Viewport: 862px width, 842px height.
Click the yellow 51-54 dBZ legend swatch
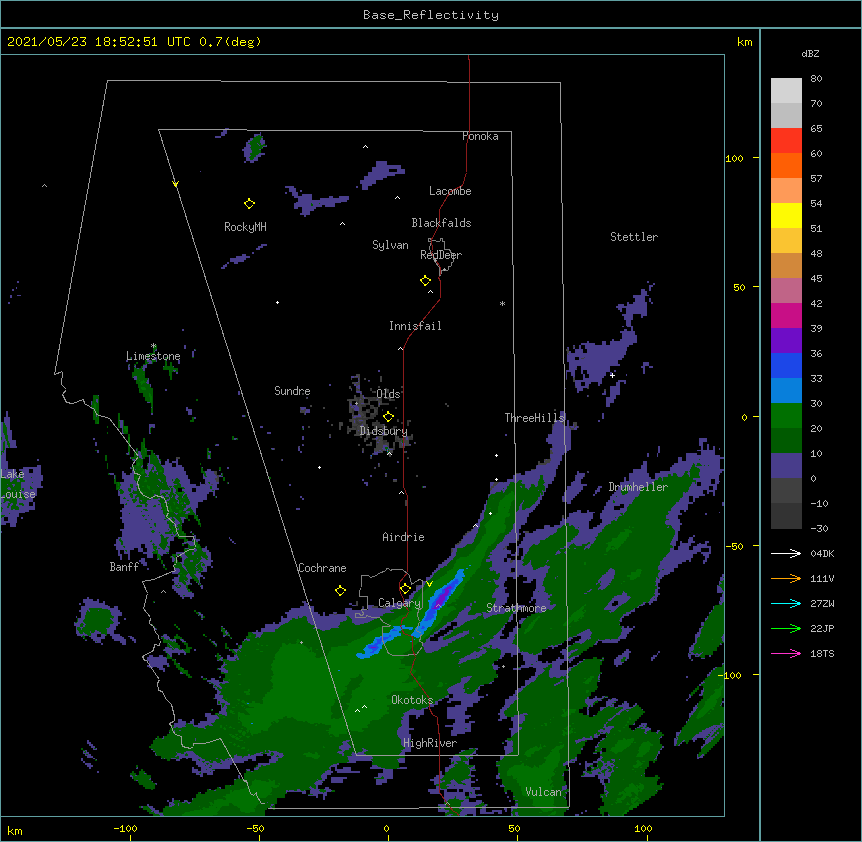pyautogui.click(x=786, y=216)
